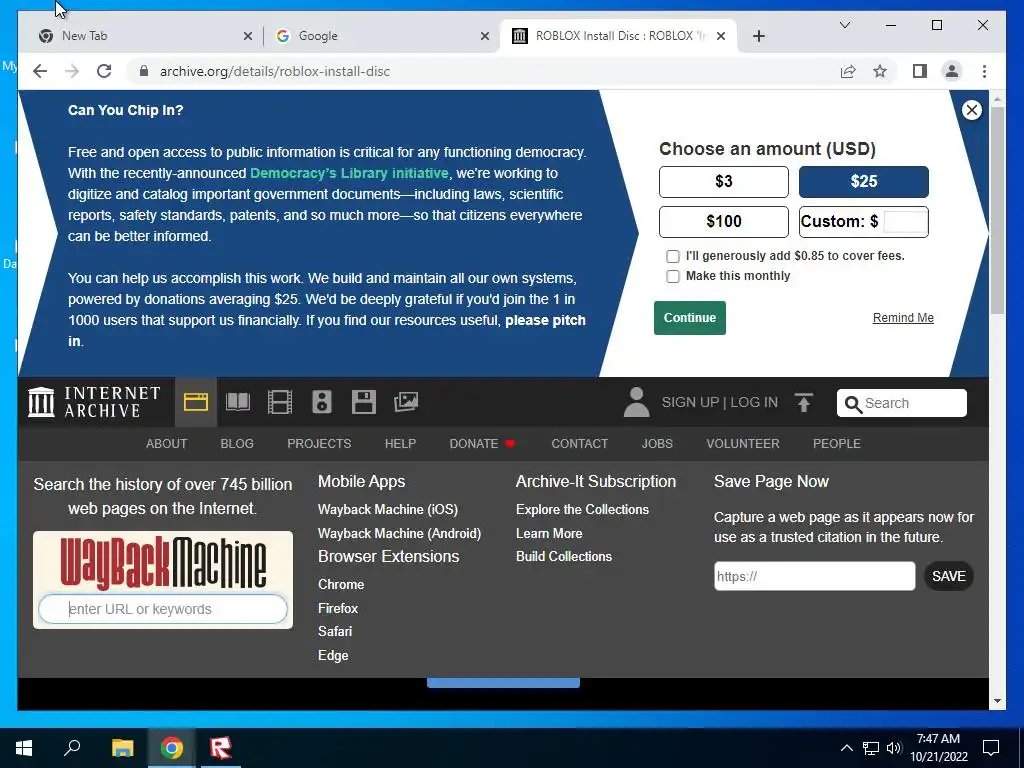
Task: Click the share page icon in address bar
Action: (848, 71)
